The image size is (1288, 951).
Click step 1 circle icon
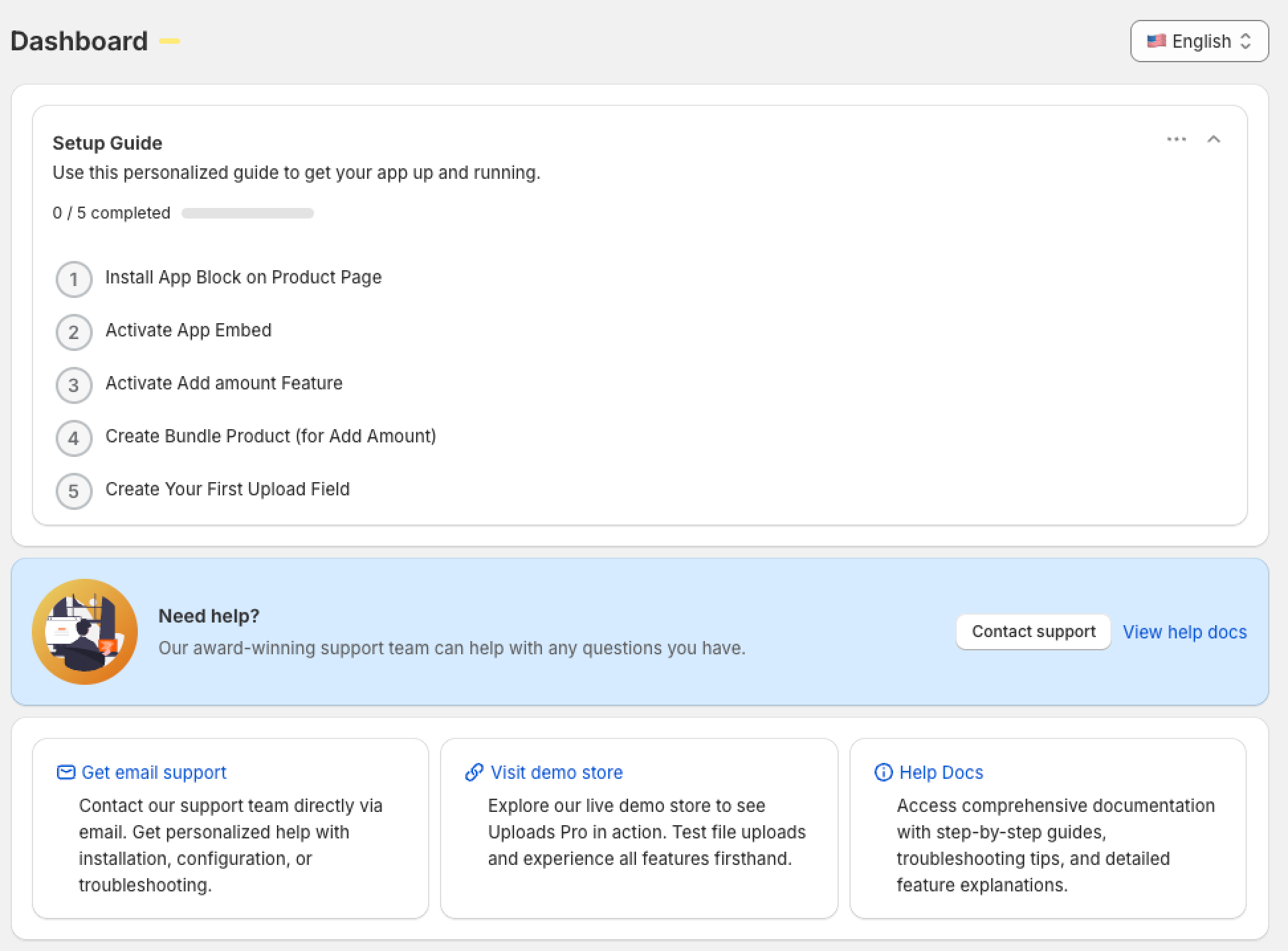coord(74,279)
